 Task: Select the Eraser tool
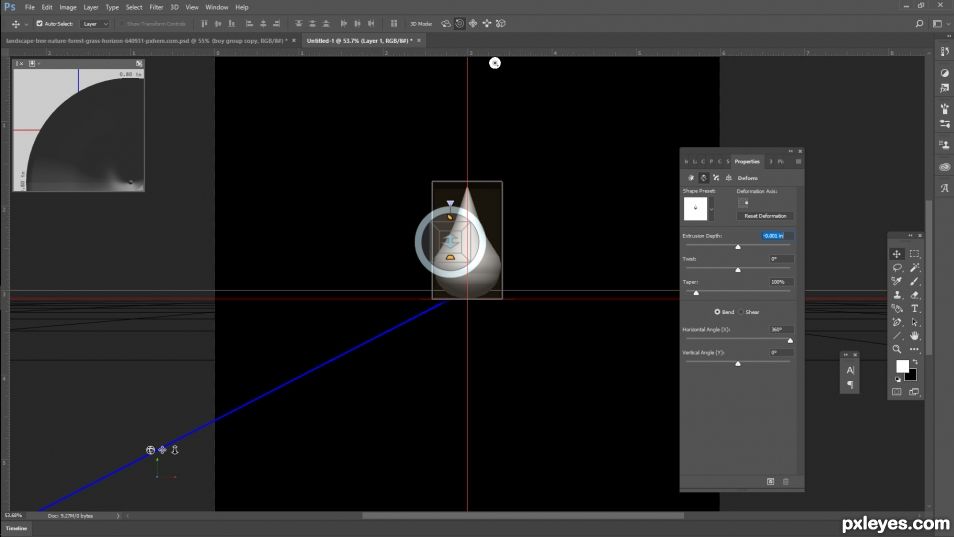point(914,295)
